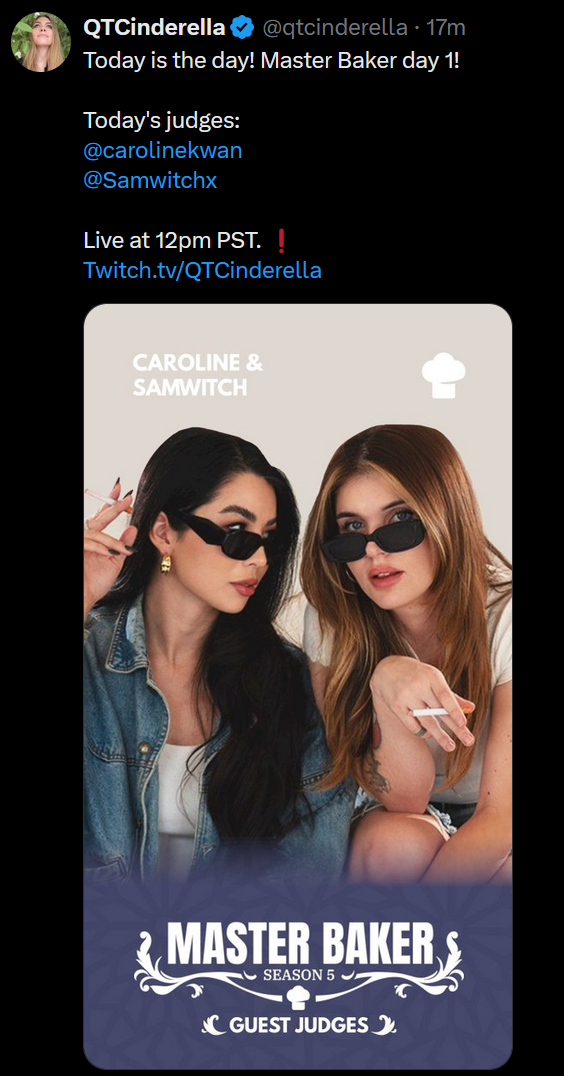Open the Twitch.tv/QTCinderella link
This screenshot has height=1076, width=564.
pyautogui.click(x=202, y=270)
